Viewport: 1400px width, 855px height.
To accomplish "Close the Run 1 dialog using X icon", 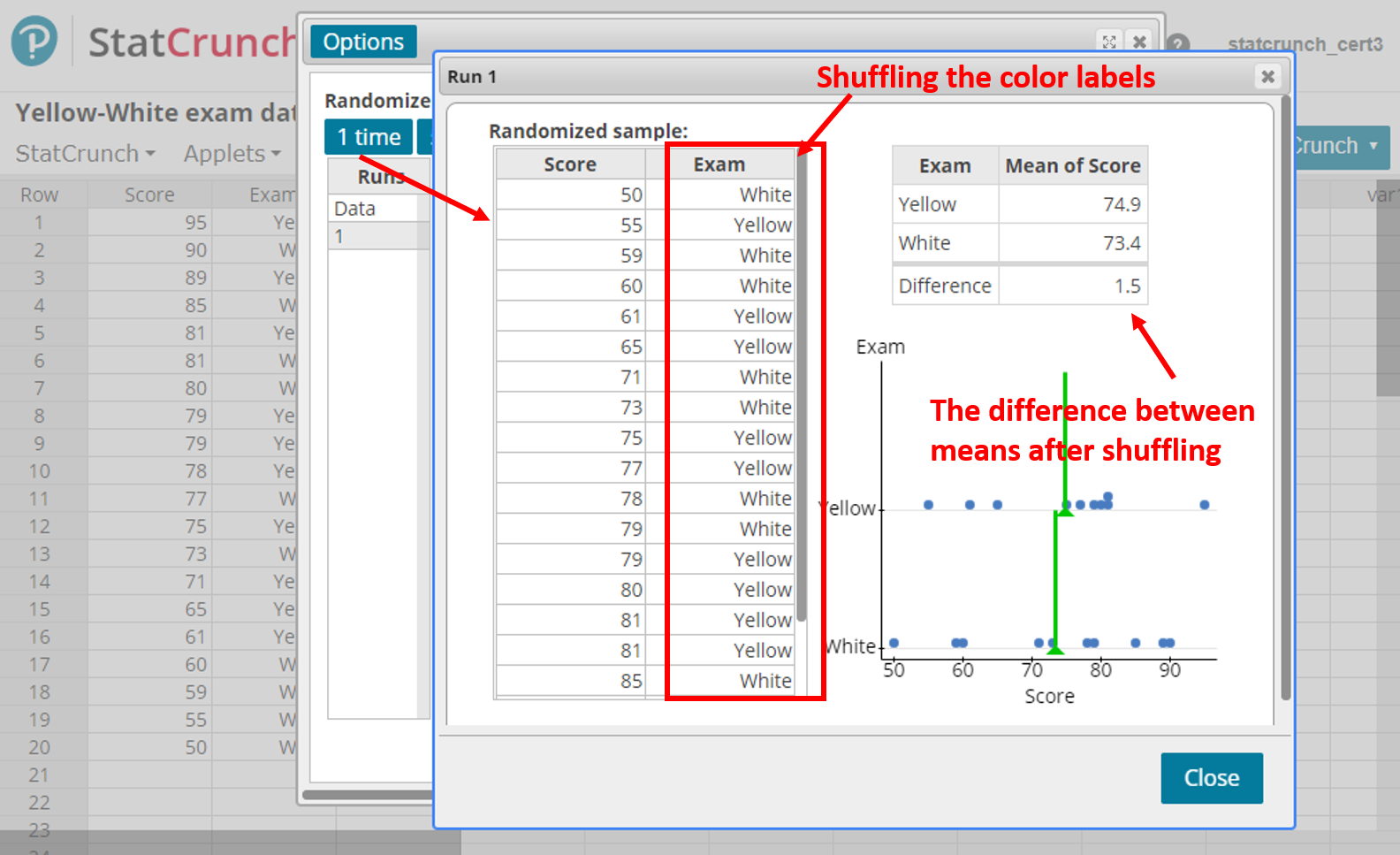I will point(1267,77).
